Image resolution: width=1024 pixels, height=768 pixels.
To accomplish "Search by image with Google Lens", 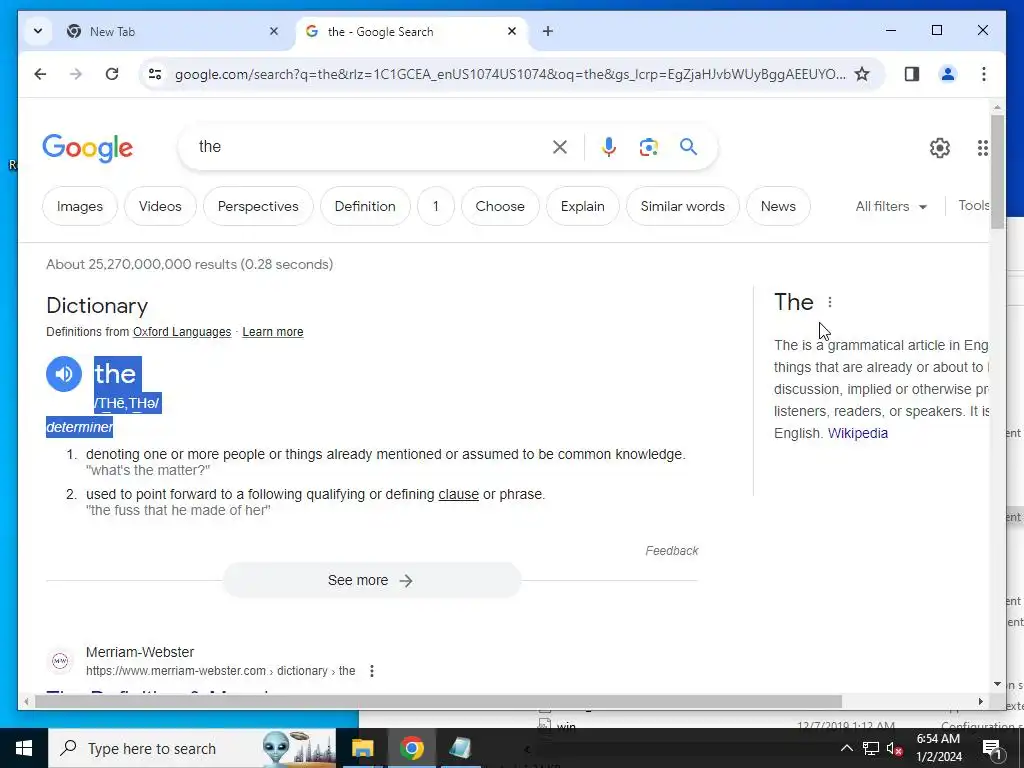I will tap(648, 147).
